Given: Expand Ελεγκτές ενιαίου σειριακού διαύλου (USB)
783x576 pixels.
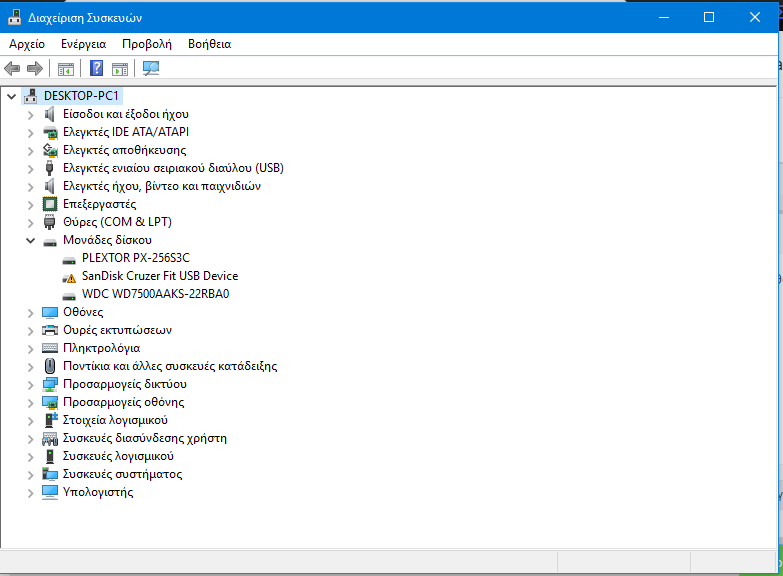Looking at the screenshot, I should (30, 169).
